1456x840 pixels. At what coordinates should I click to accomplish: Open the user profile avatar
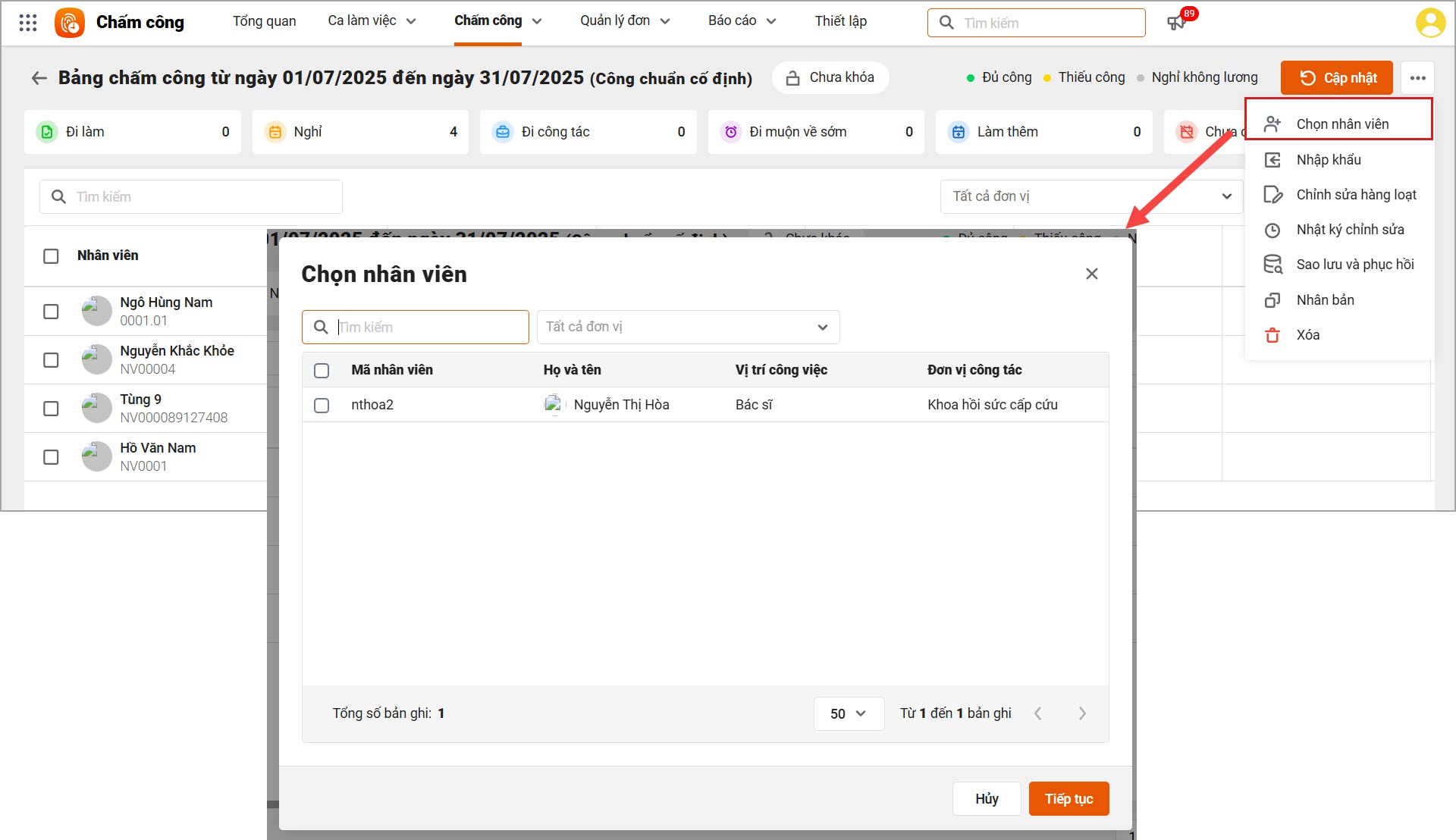tap(1430, 23)
